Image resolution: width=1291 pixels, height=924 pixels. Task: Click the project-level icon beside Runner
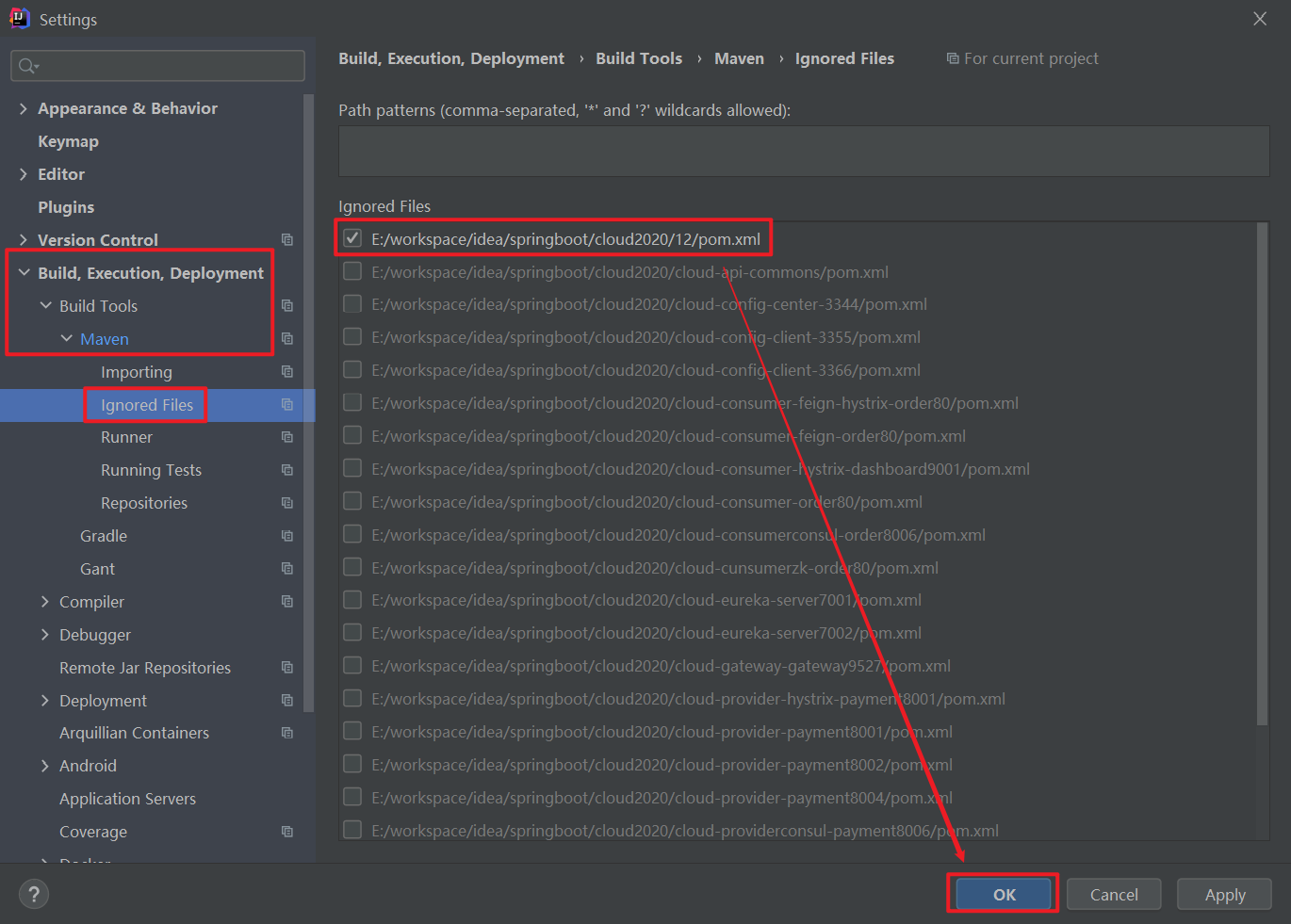286,436
